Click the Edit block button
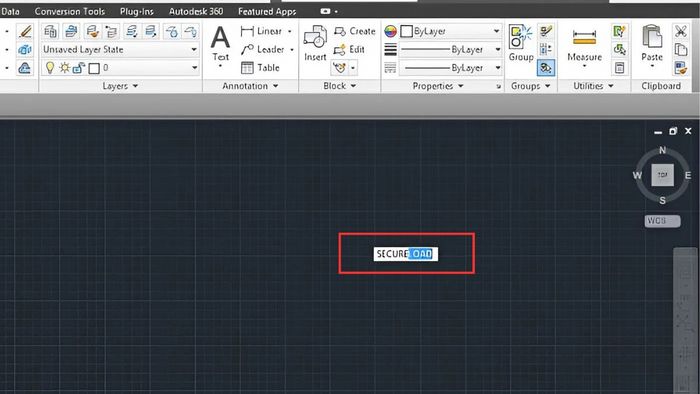The height and width of the screenshot is (394, 700). click(x=349, y=50)
